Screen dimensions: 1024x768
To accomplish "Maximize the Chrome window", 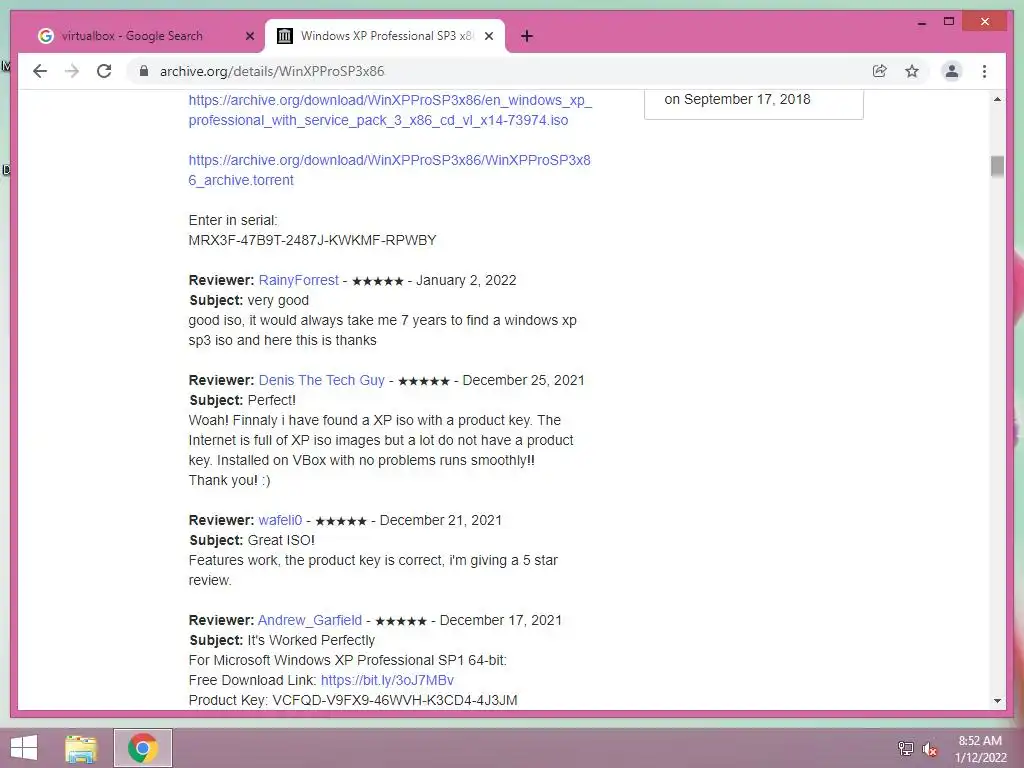I will coord(949,22).
